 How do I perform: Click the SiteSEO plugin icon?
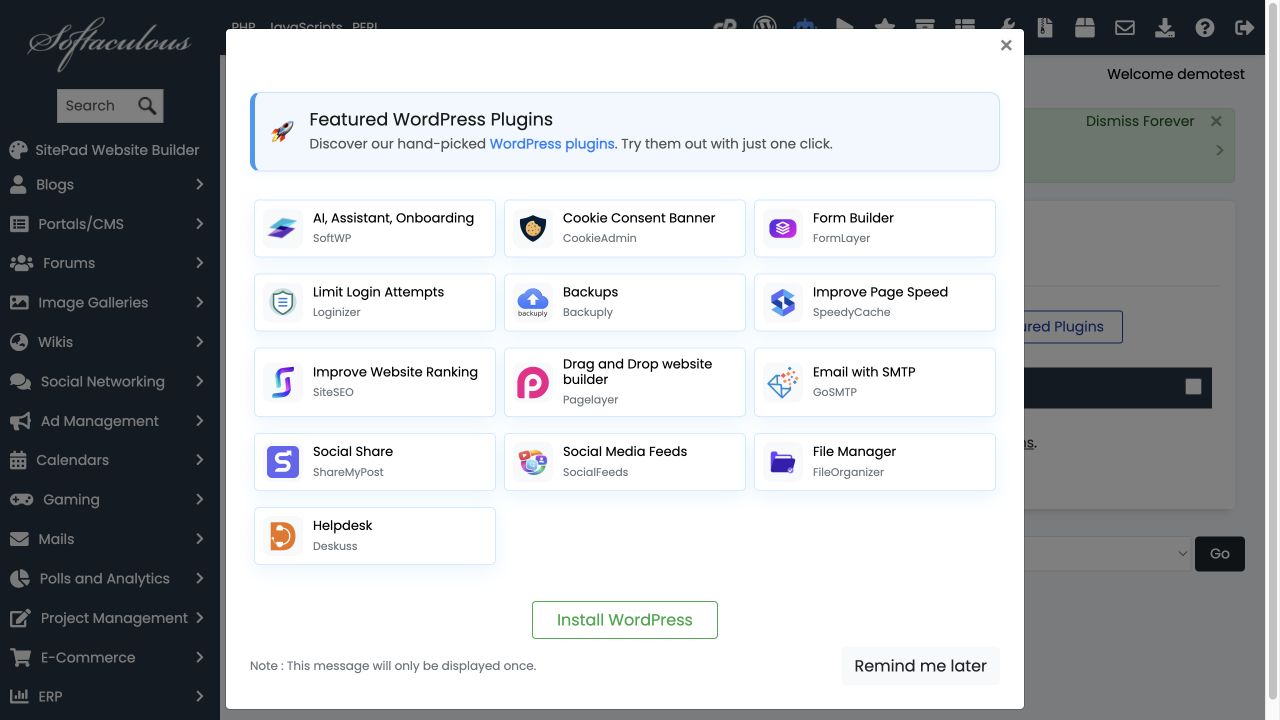(283, 382)
